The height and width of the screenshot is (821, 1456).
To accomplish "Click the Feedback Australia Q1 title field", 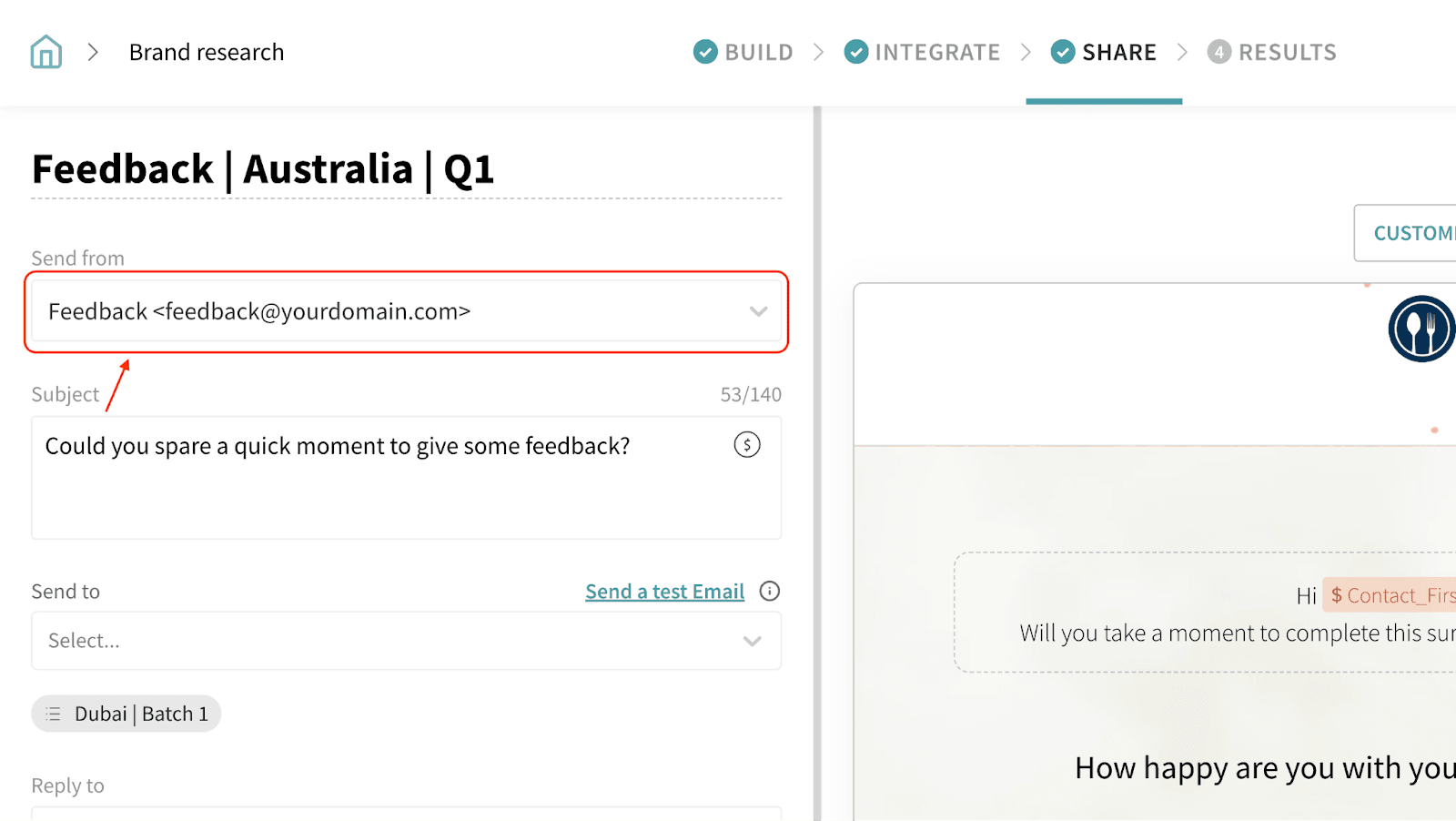I will [x=263, y=170].
